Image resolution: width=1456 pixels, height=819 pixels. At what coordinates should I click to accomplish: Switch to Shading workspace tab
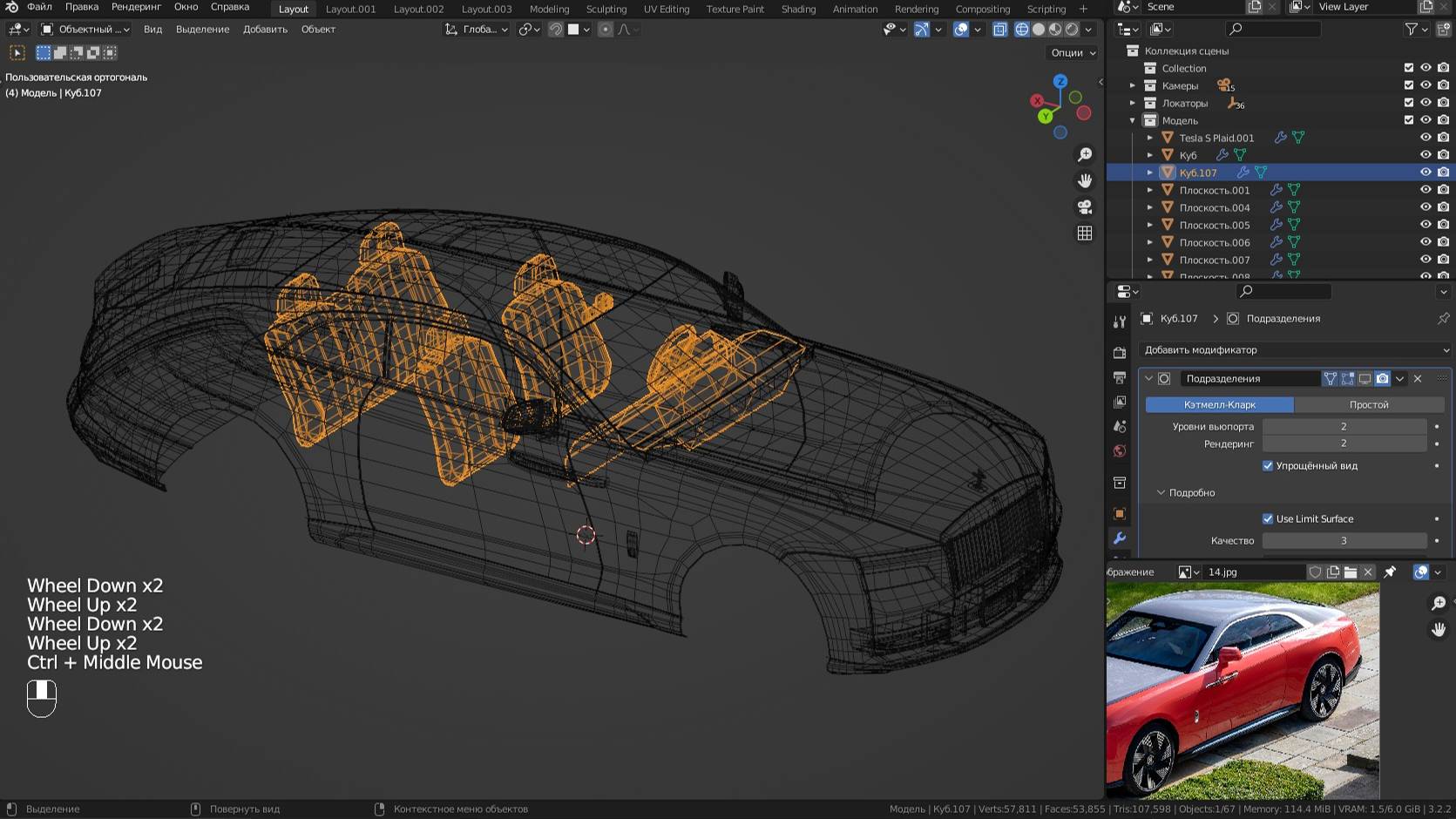pos(798,9)
